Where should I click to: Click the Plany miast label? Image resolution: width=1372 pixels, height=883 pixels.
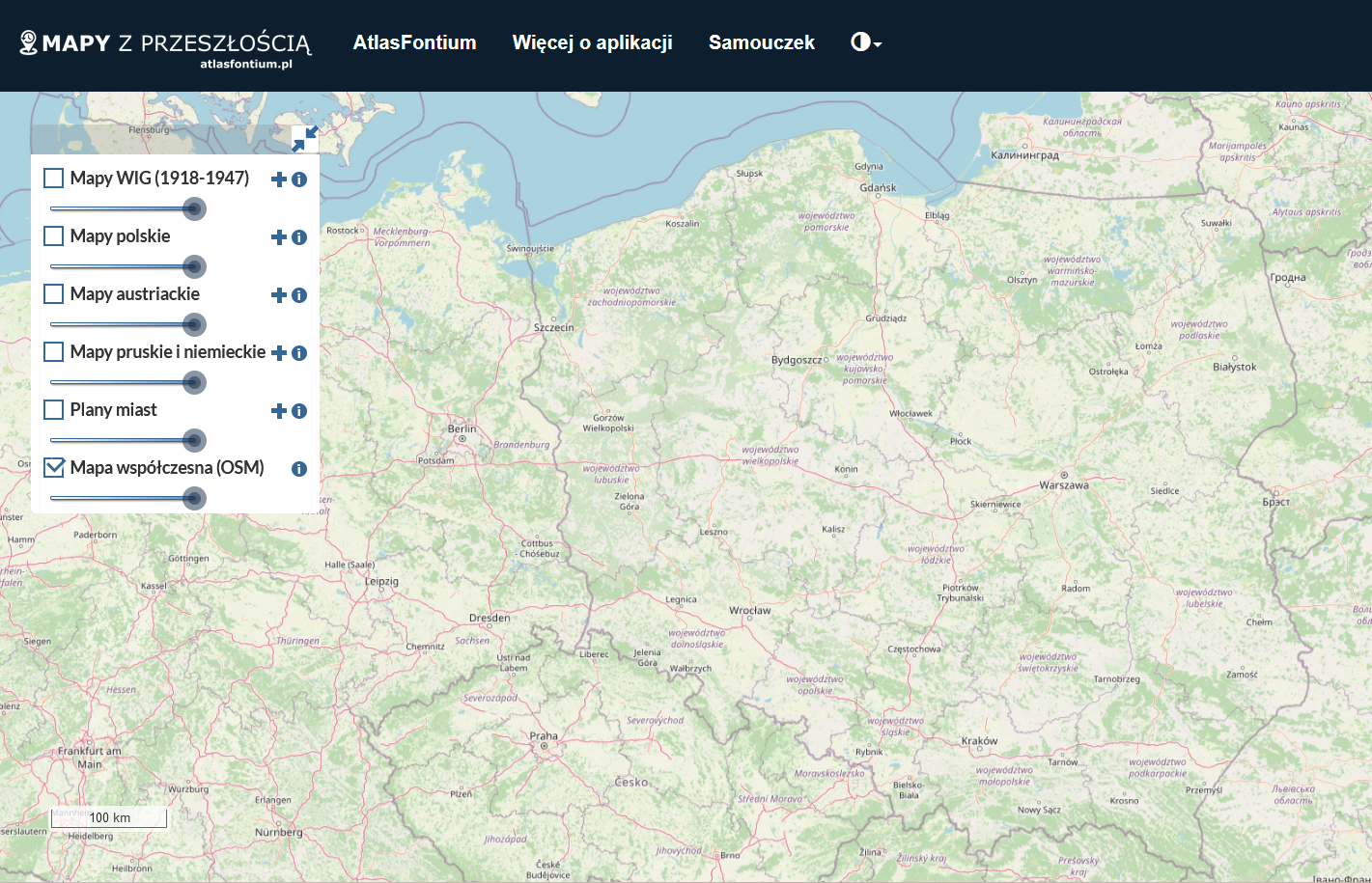coord(113,410)
